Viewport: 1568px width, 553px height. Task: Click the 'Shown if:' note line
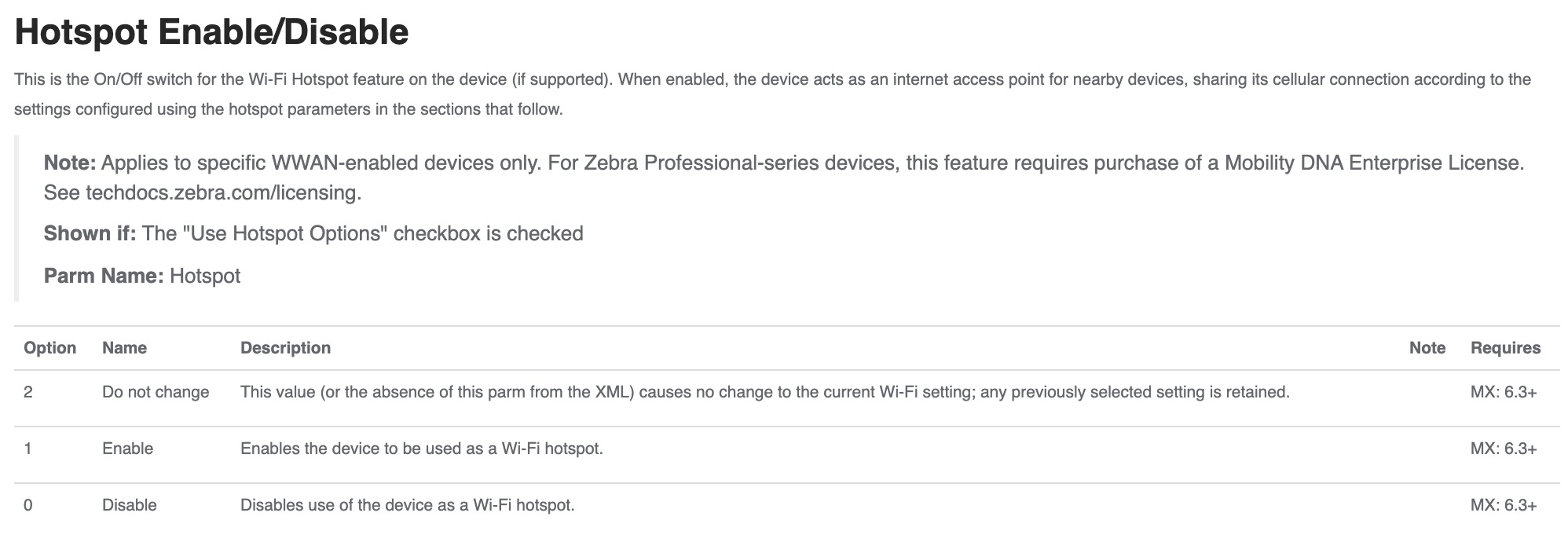(313, 233)
